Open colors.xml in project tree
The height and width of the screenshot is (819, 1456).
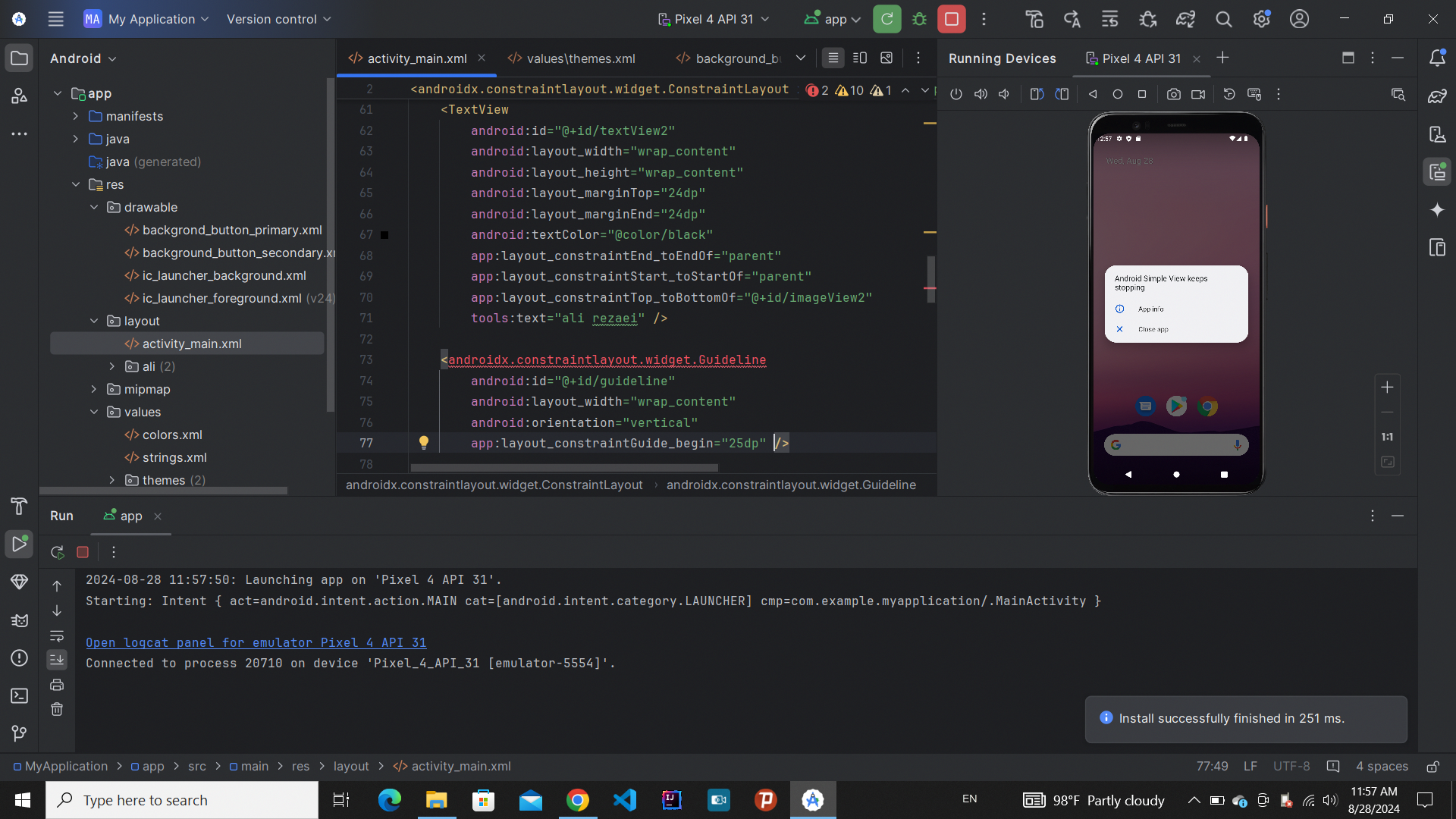172,435
